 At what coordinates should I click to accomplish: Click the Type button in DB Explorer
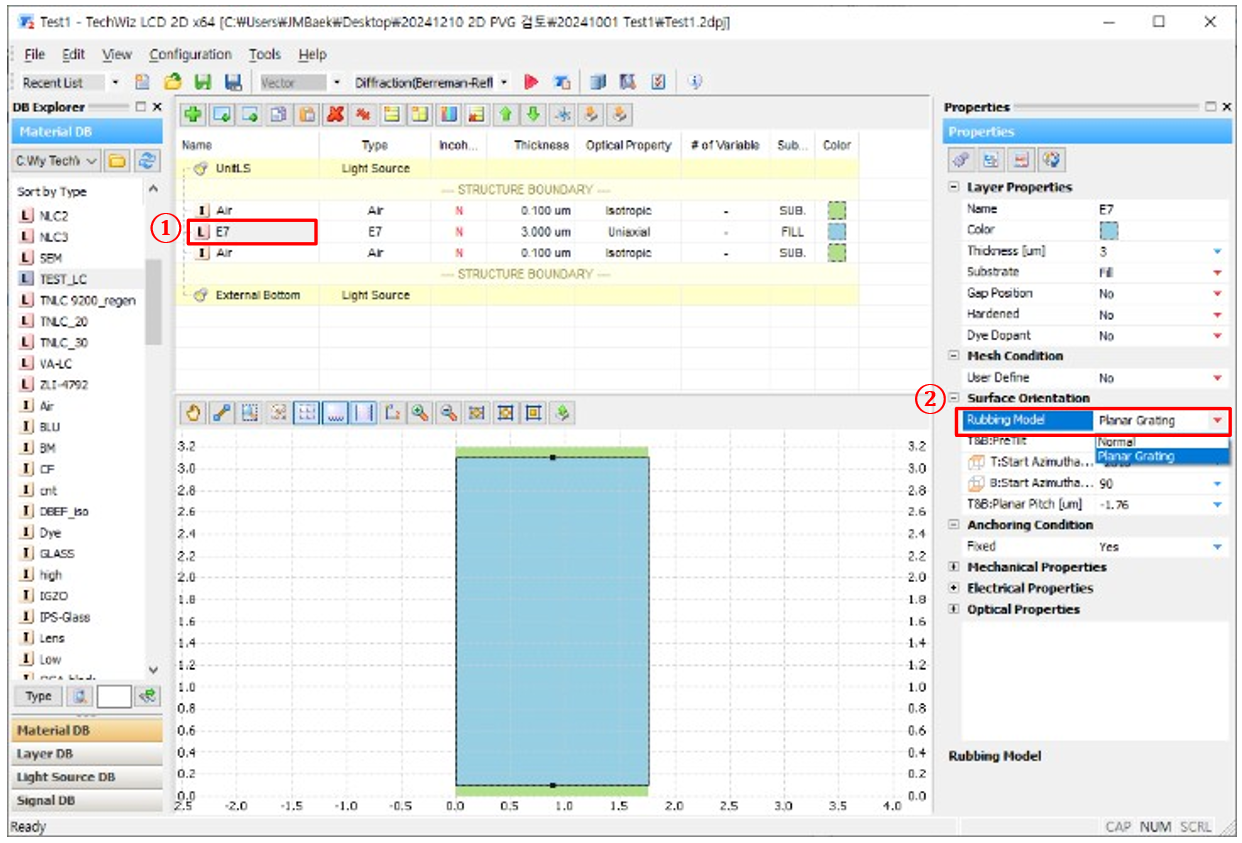[39, 697]
